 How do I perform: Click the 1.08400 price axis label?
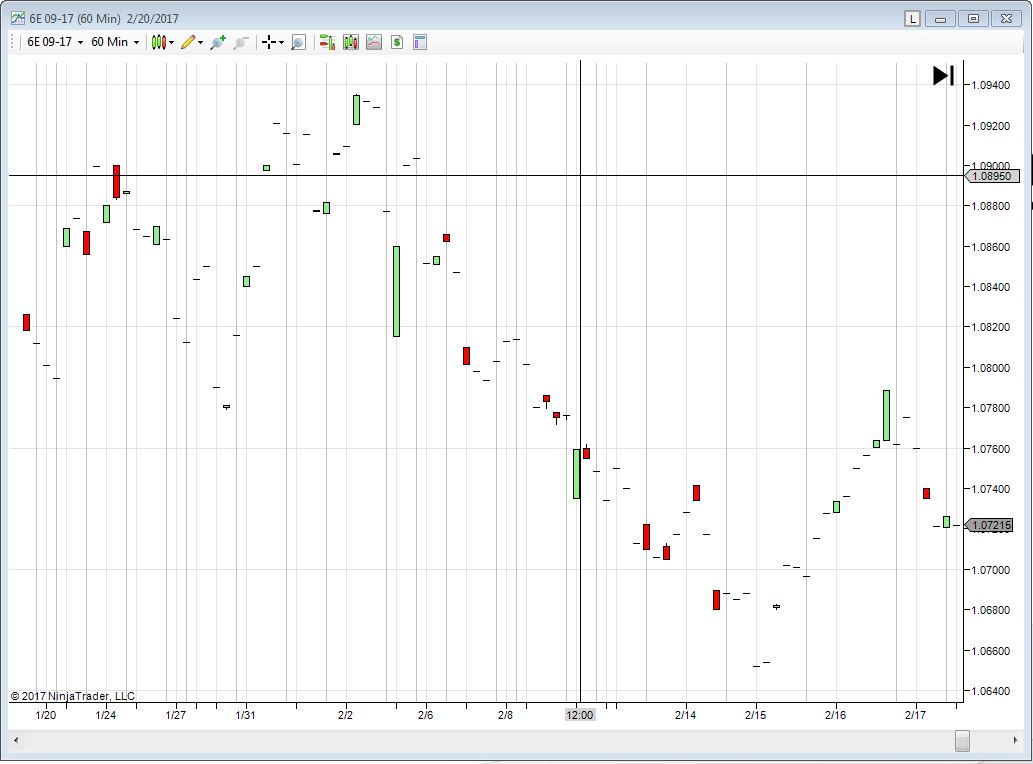[991, 286]
